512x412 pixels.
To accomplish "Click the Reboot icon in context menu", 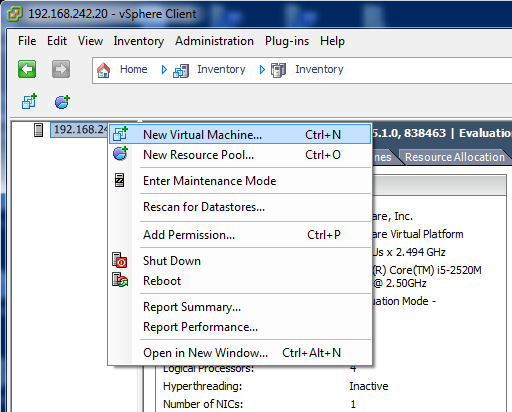I will click(120, 280).
